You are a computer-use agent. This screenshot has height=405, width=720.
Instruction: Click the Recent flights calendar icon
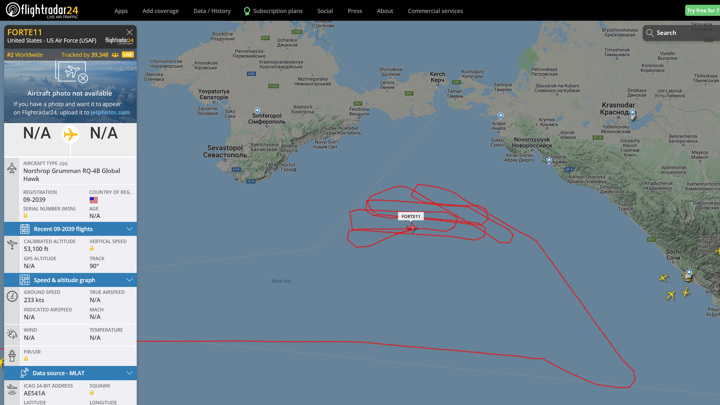click(25, 229)
